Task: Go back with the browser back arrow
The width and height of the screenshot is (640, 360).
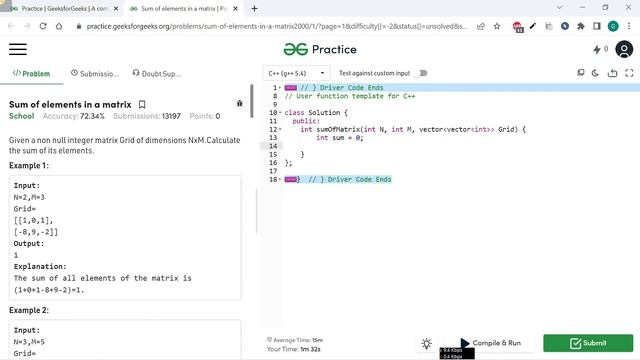Action: (11, 26)
